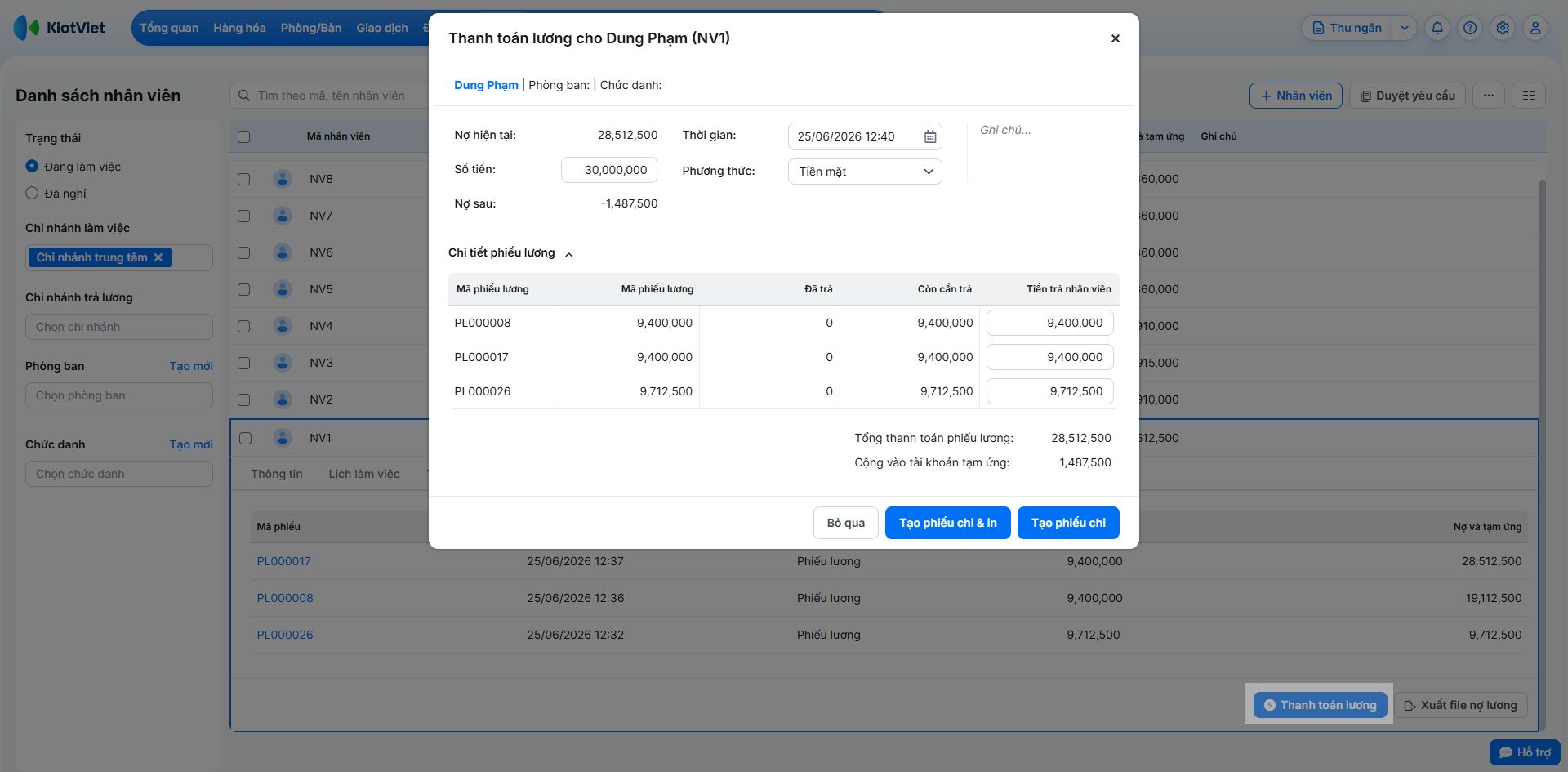Click the KiotViet logo
The height and width of the screenshot is (772, 1568).
60,28
